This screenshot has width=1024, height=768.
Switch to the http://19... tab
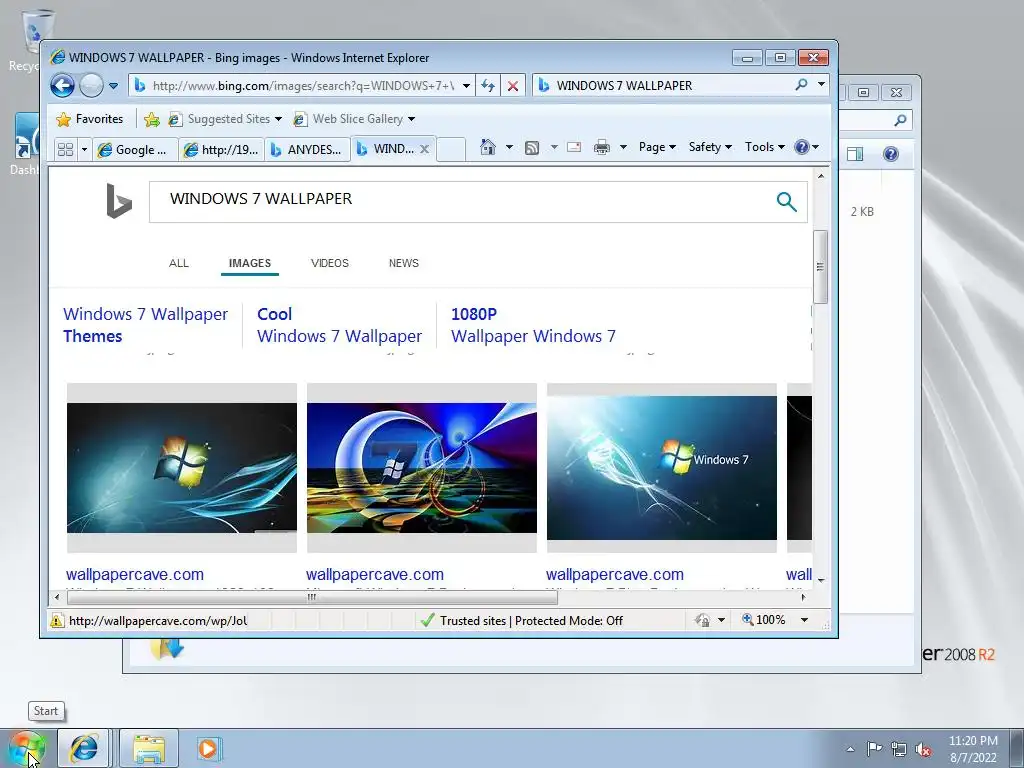tap(222, 150)
